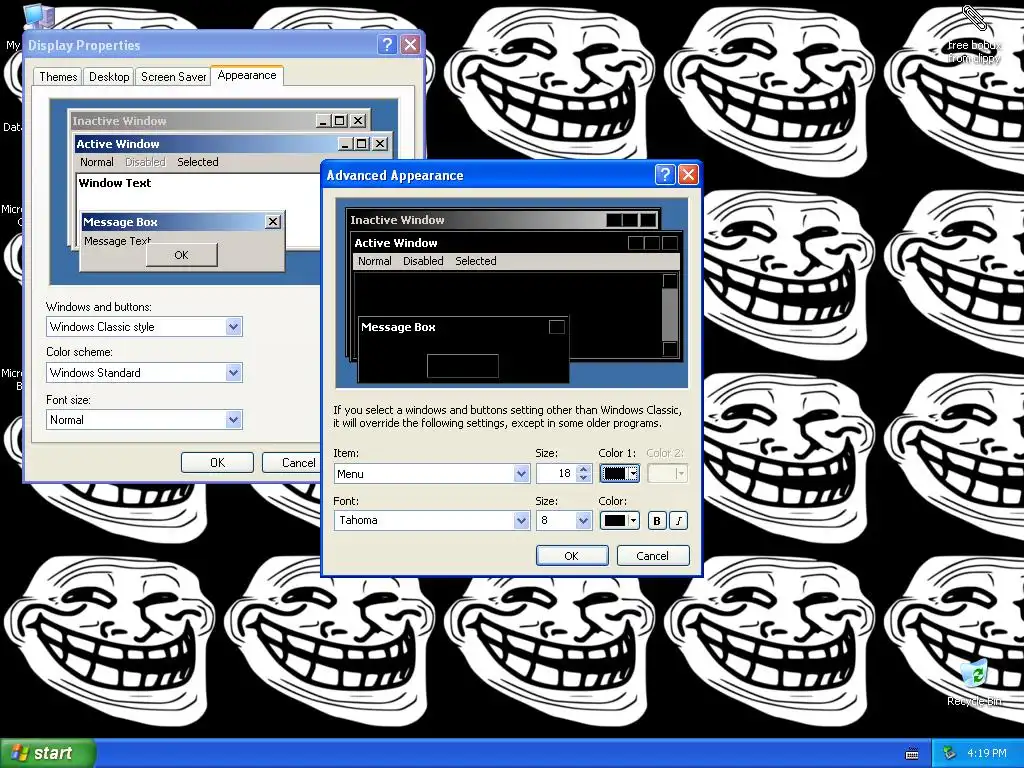Click Safely Remove Hardware tray icon
Viewport: 1024px width, 768px height.
[x=950, y=753]
